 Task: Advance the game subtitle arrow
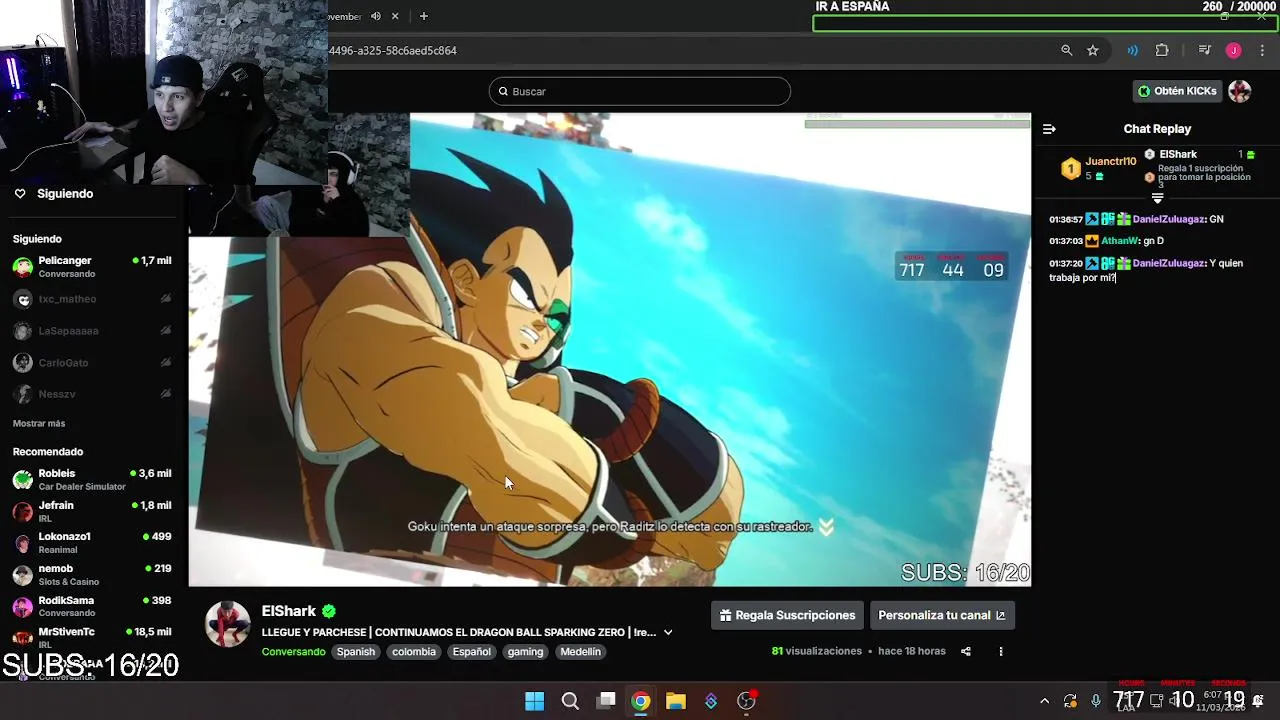pyautogui.click(x=826, y=527)
